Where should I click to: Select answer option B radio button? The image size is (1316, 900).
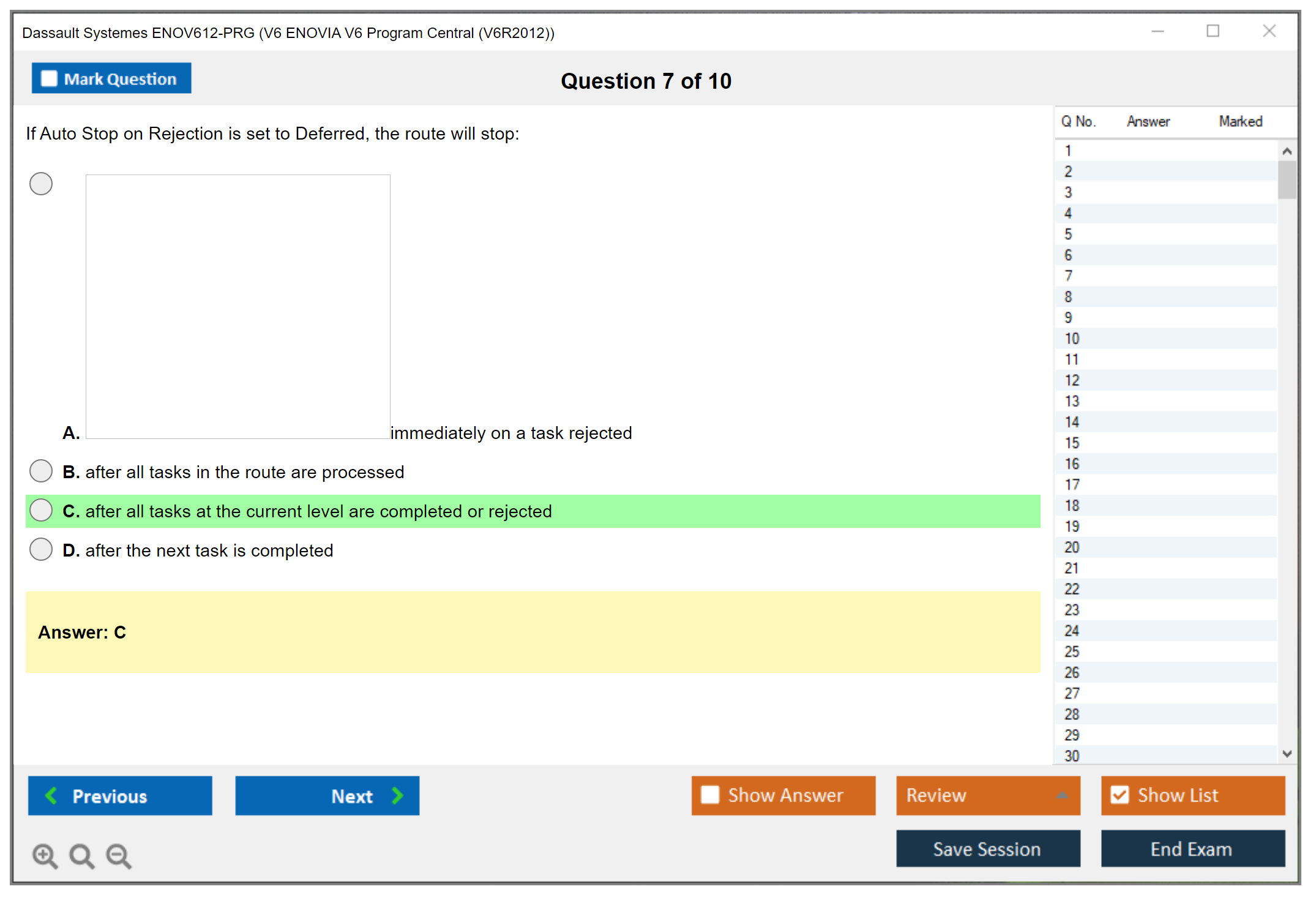tap(41, 471)
